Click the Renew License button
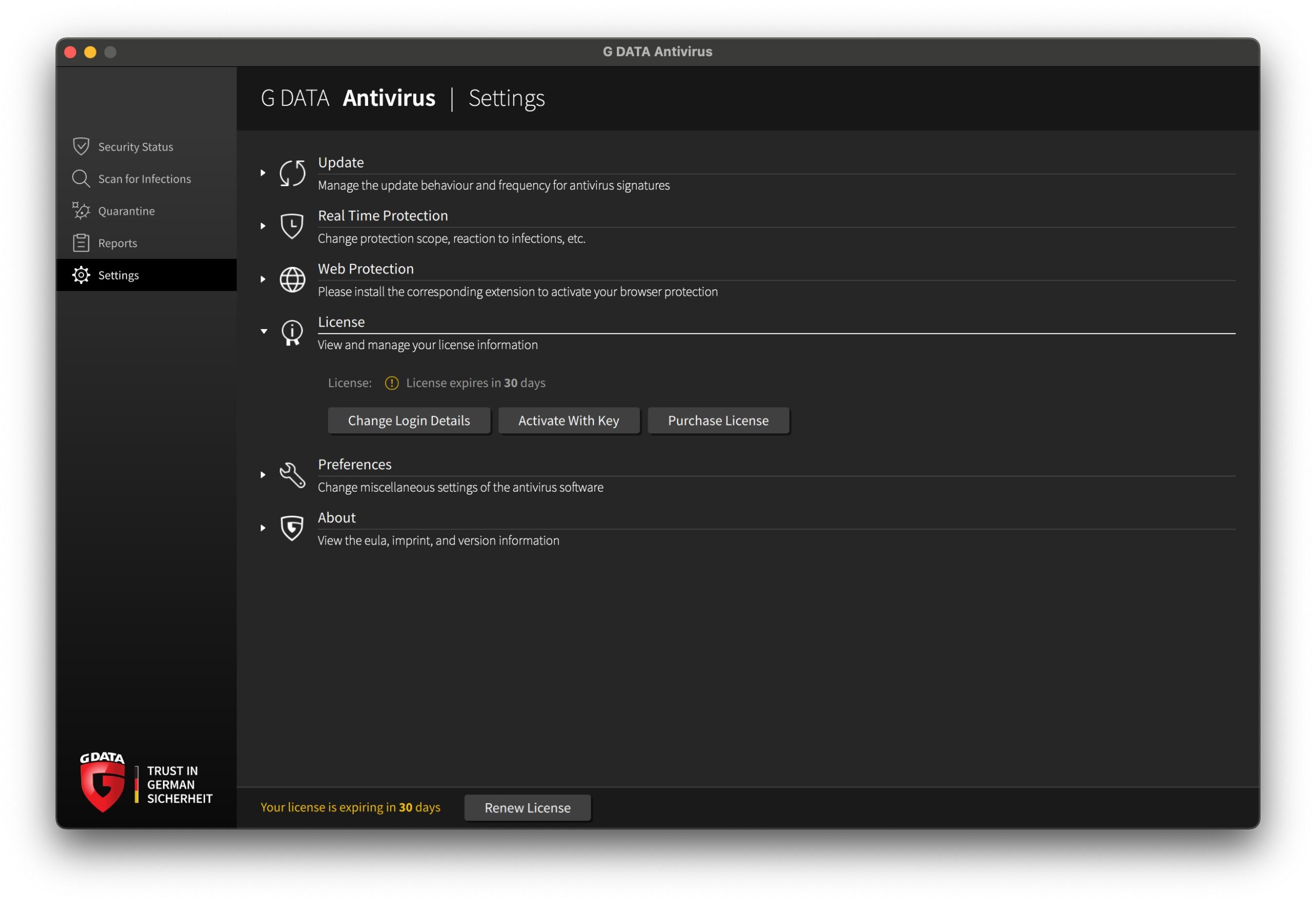This screenshot has height=903, width=1316. point(527,808)
